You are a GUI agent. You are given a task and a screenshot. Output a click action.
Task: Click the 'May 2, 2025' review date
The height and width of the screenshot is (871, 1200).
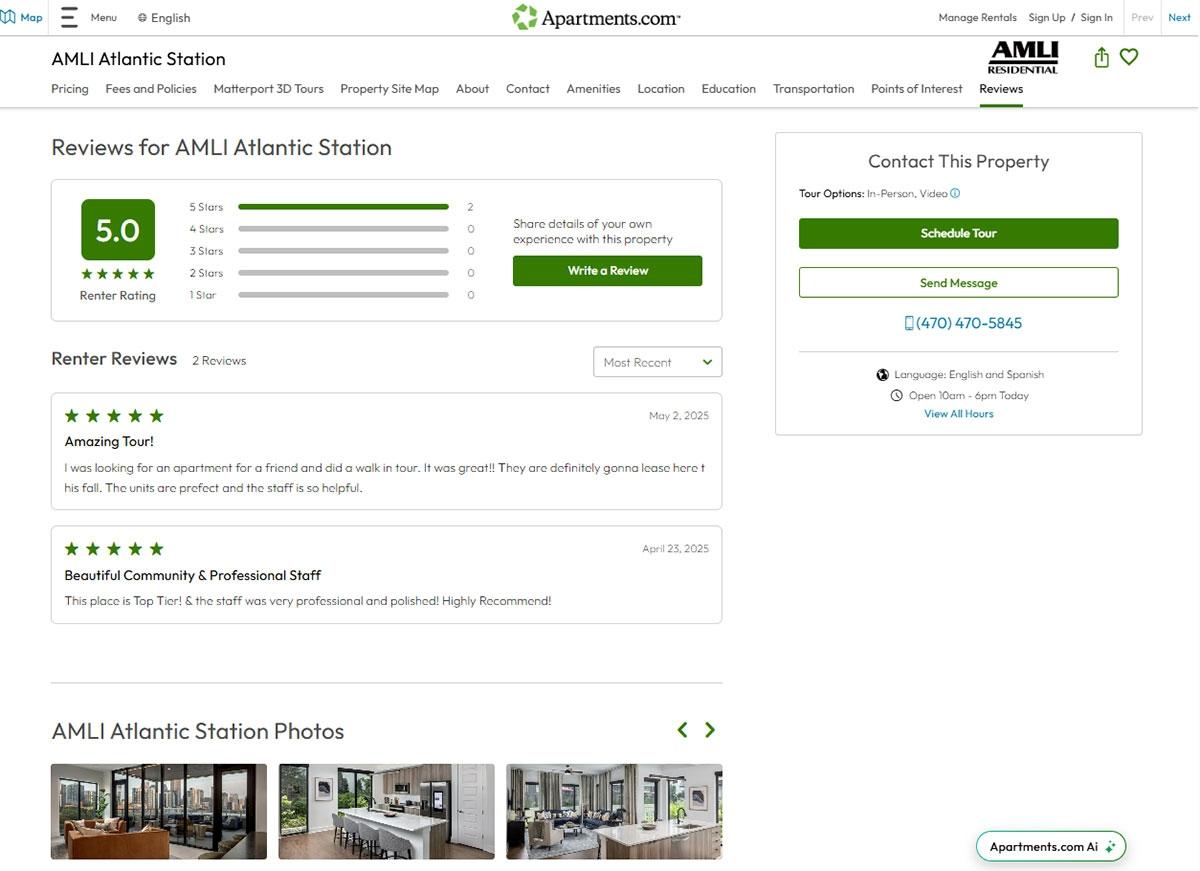pyautogui.click(x=679, y=416)
